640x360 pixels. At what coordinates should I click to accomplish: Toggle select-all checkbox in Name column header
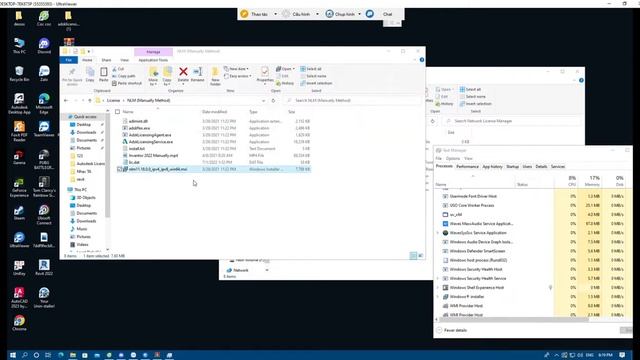pos(118,112)
